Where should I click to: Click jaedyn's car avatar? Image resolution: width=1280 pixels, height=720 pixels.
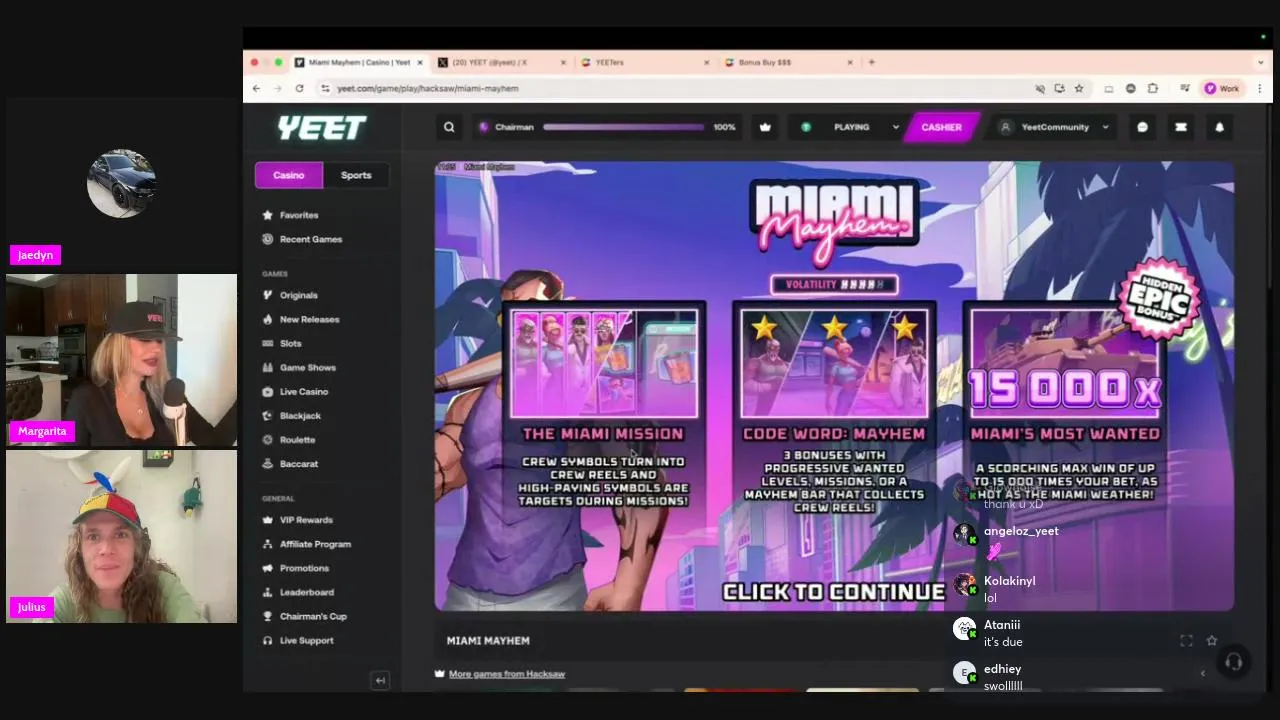(x=121, y=183)
